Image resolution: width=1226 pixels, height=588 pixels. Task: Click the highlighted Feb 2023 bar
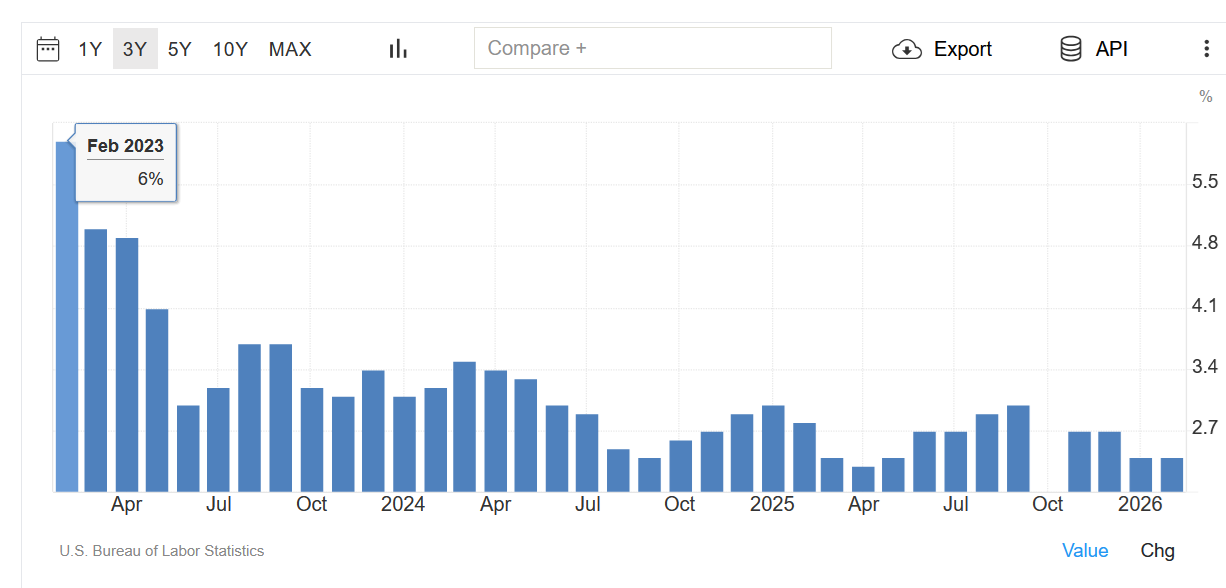(66, 317)
